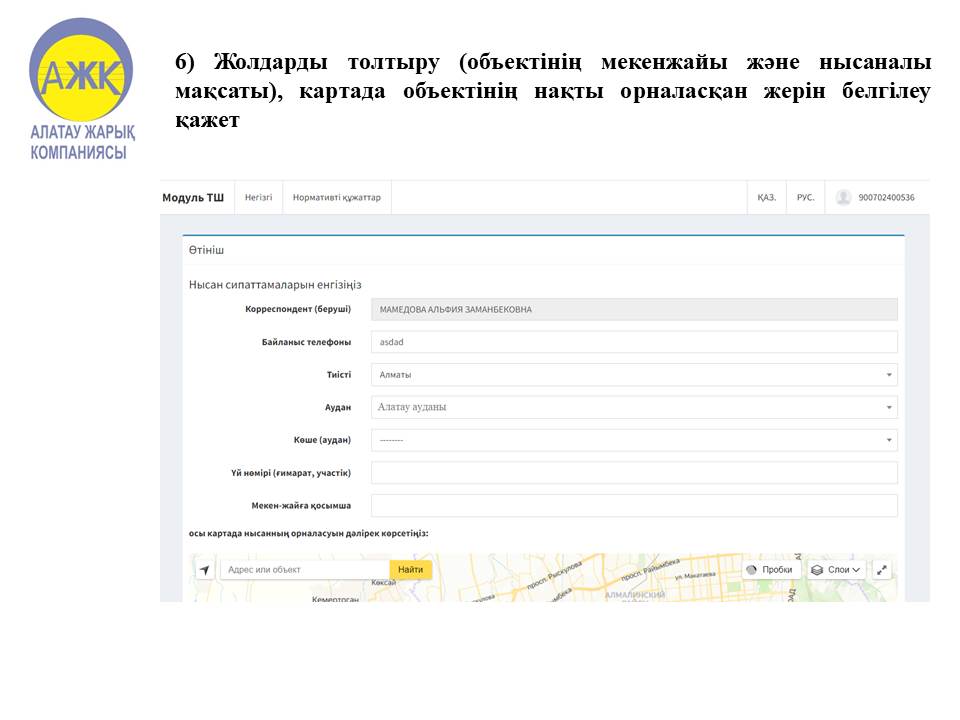The height and width of the screenshot is (720, 960).
Task: Open the Слои layers dropdown
Action: [x=836, y=570]
